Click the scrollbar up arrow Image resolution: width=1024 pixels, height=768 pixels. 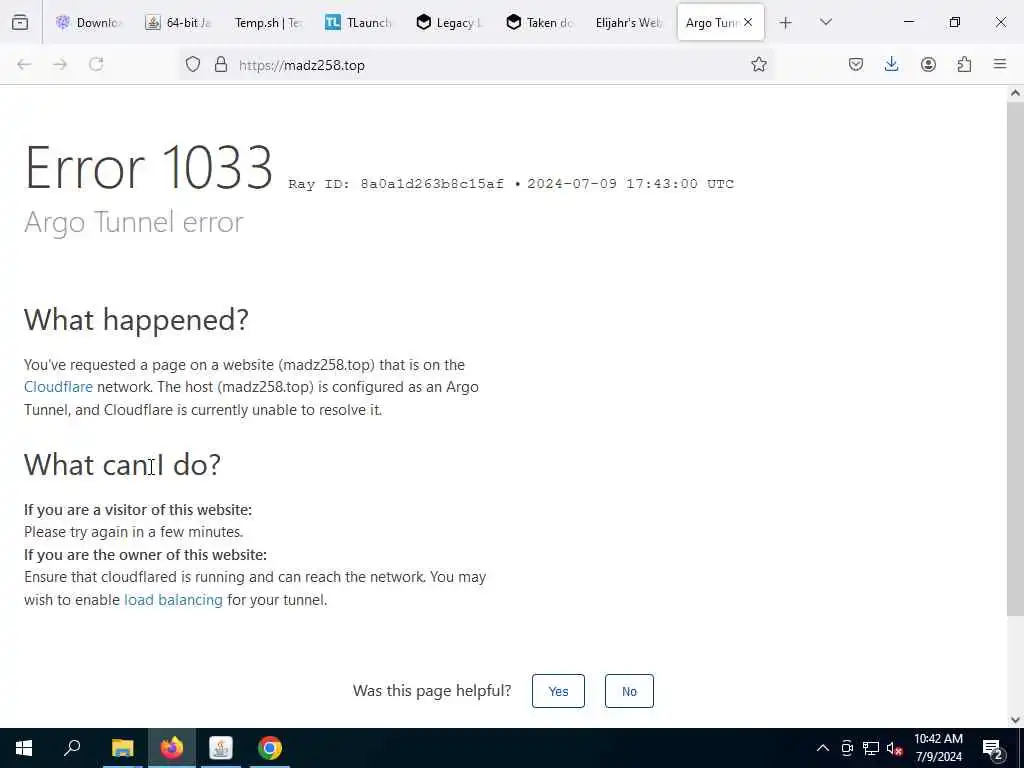pyautogui.click(x=1015, y=93)
